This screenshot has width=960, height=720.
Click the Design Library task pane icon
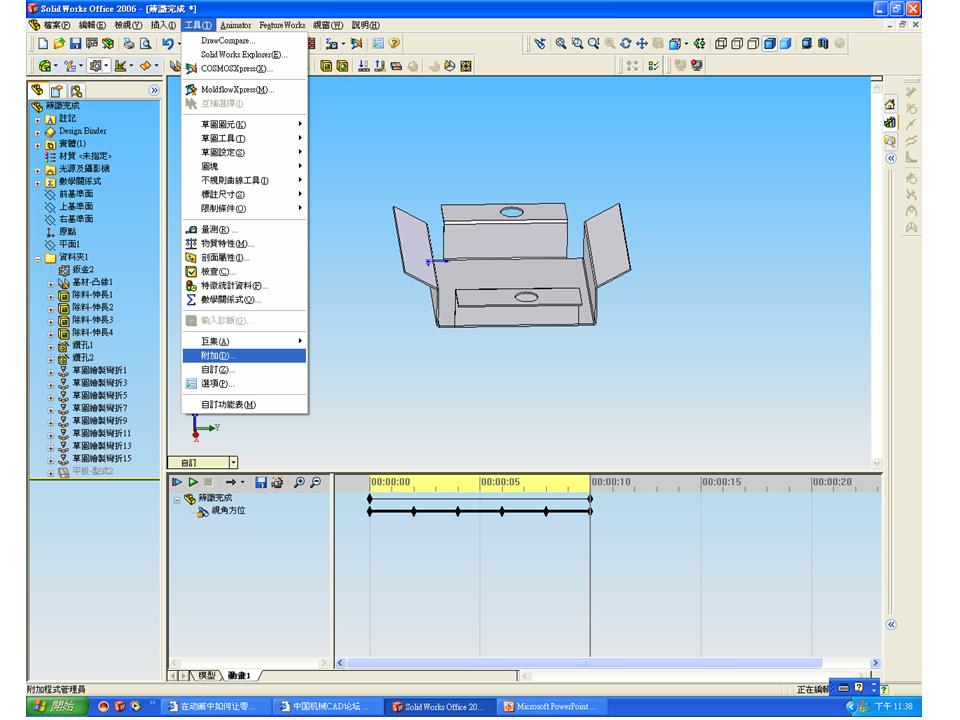point(890,123)
